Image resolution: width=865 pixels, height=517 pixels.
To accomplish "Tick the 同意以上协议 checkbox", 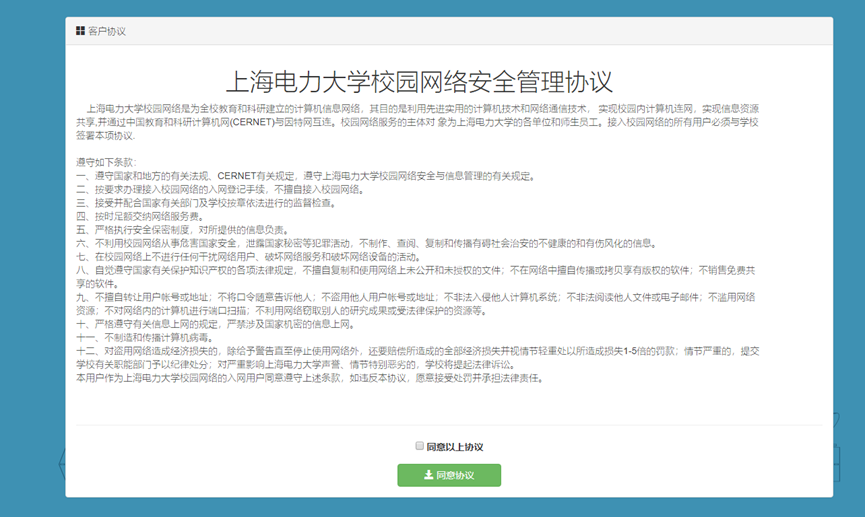I will click(419, 446).
